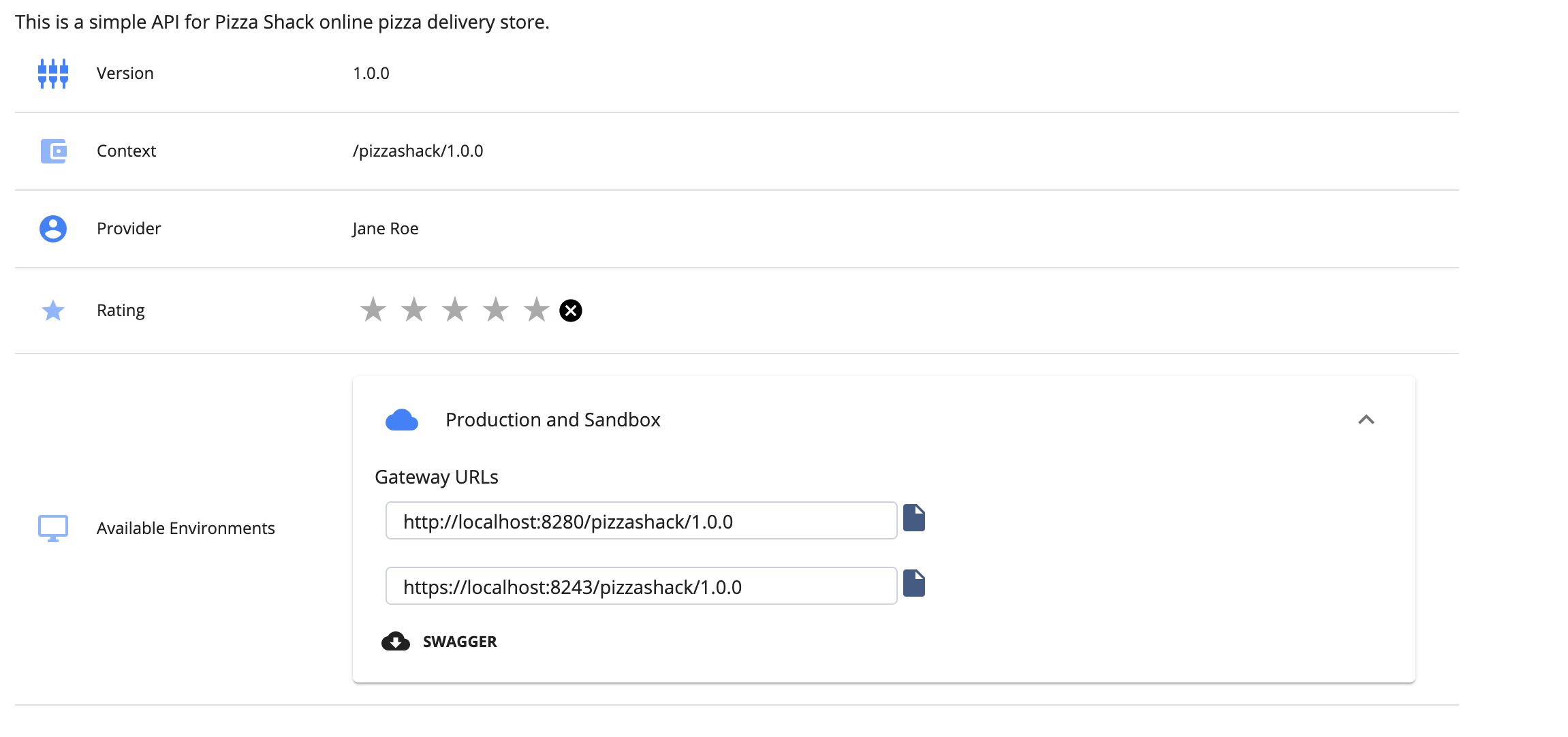The width and height of the screenshot is (1568, 737).
Task: Set a three-star rating
Action: click(454, 310)
